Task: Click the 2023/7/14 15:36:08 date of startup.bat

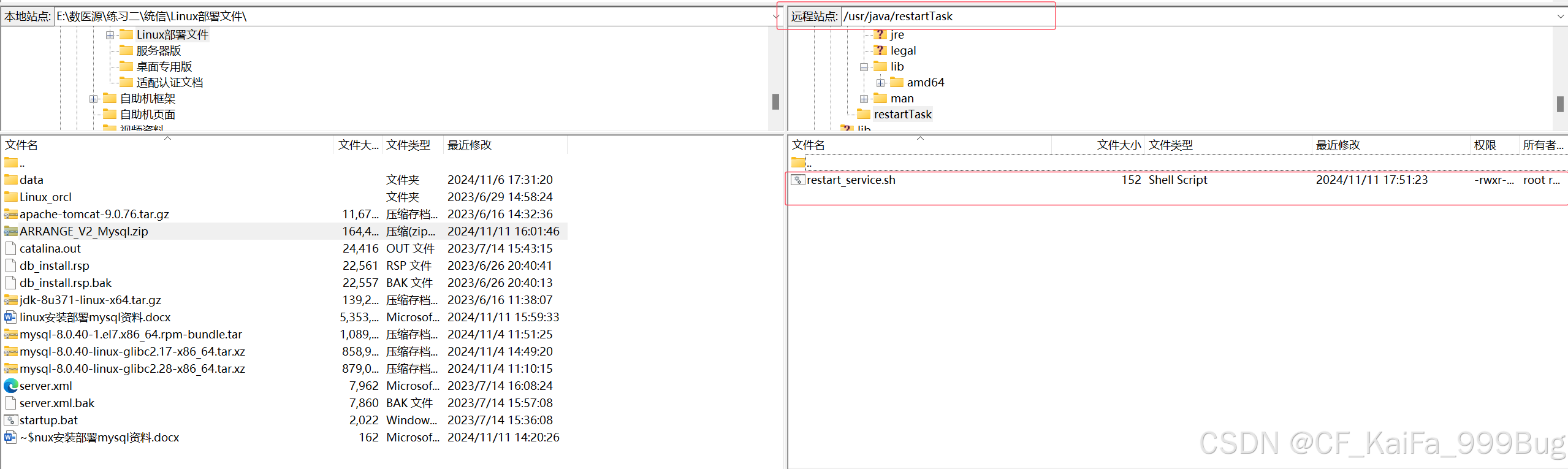Action: pyautogui.click(x=500, y=420)
